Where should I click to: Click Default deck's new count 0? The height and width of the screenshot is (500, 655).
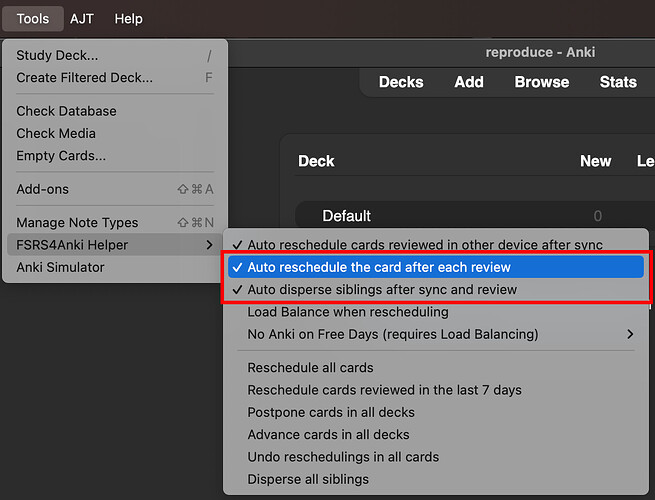pos(598,216)
